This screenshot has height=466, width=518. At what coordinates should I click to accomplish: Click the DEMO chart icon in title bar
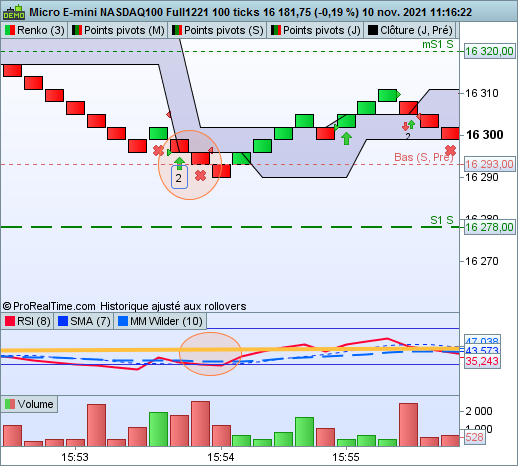pyautogui.click(x=14, y=13)
